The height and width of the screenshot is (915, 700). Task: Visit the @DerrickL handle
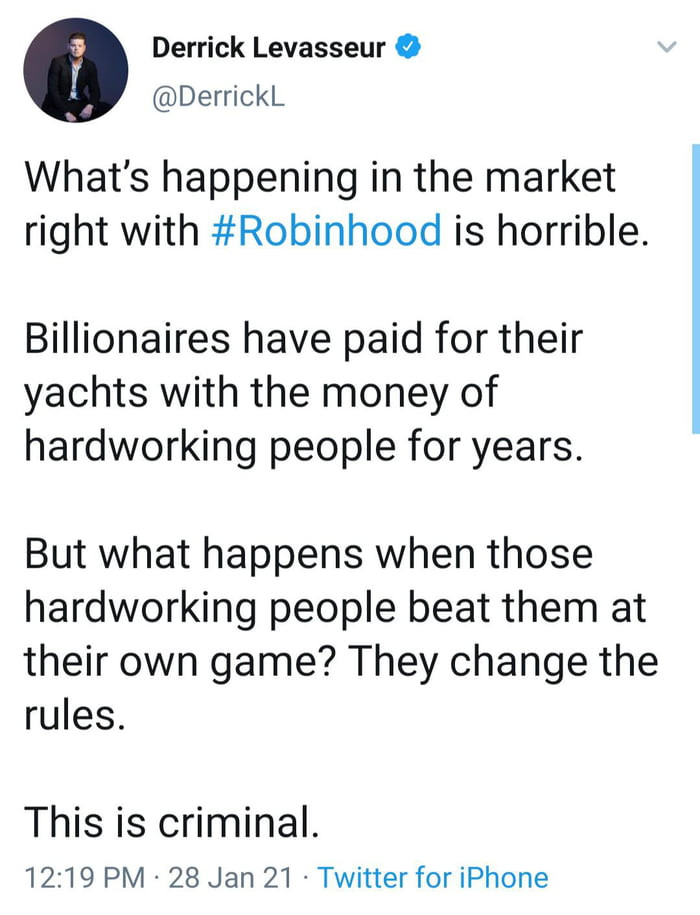218,96
